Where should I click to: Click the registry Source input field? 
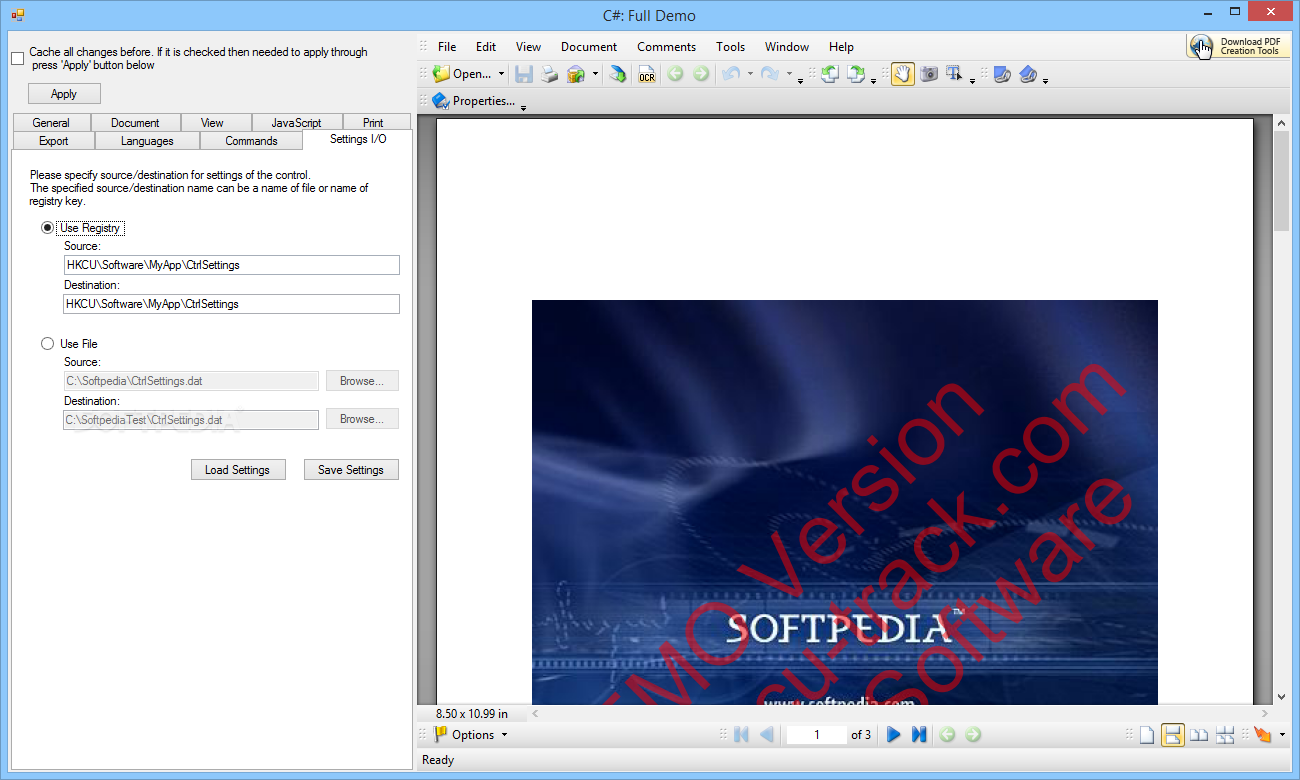click(231, 265)
